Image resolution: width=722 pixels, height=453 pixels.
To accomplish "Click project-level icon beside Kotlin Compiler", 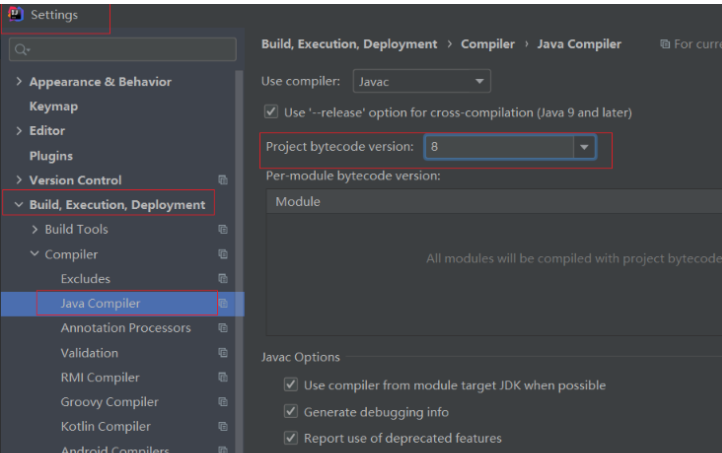I will (x=223, y=427).
